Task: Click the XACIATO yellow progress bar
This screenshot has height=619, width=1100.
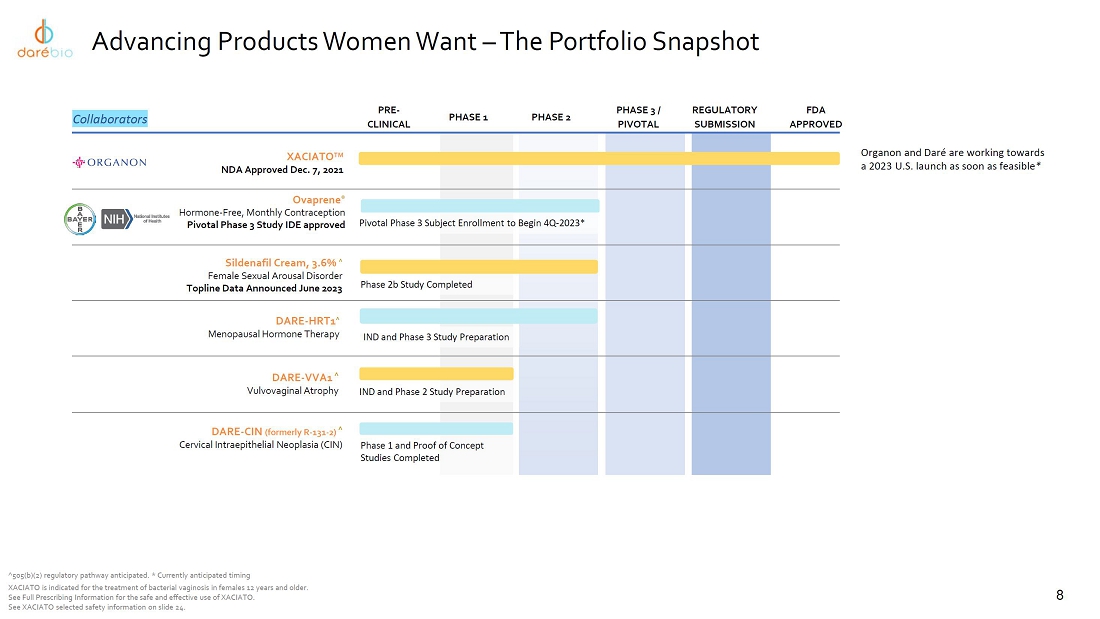Action: [x=598, y=158]
